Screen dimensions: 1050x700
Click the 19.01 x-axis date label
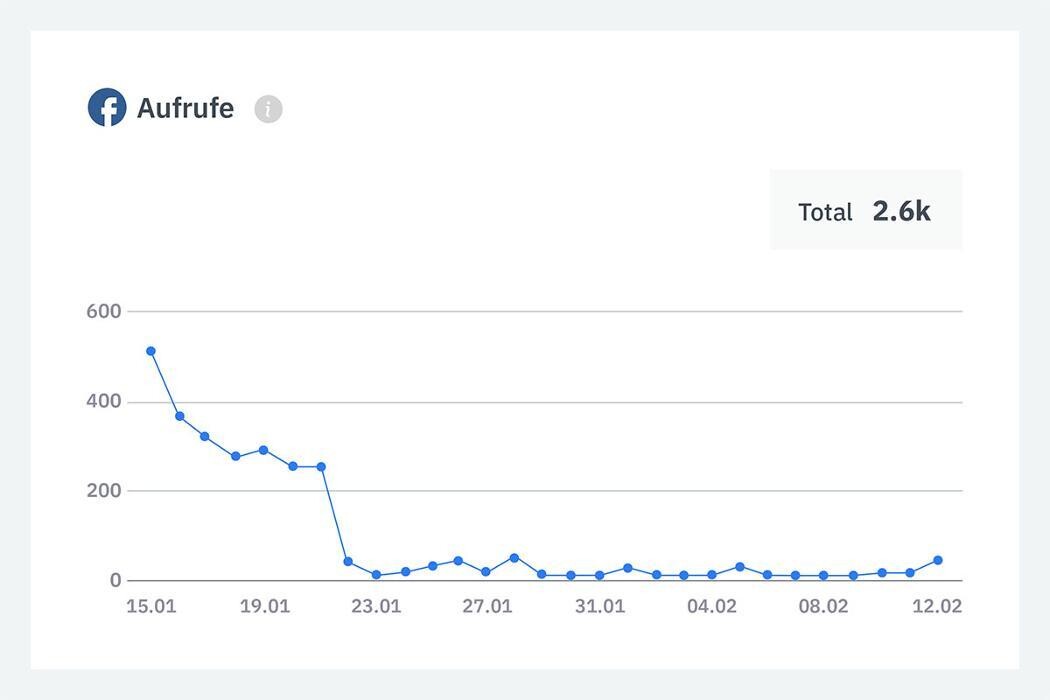[x=264, y=606]
